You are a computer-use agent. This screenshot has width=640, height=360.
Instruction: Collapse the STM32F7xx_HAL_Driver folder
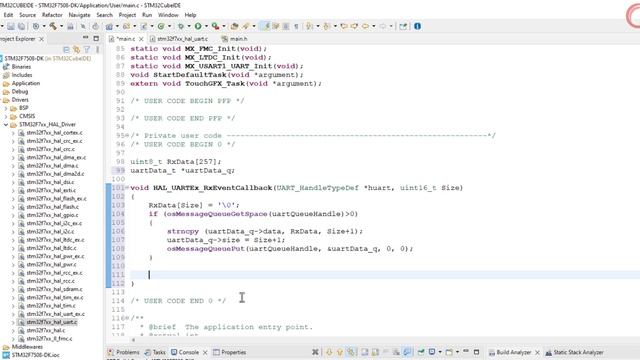6,124
